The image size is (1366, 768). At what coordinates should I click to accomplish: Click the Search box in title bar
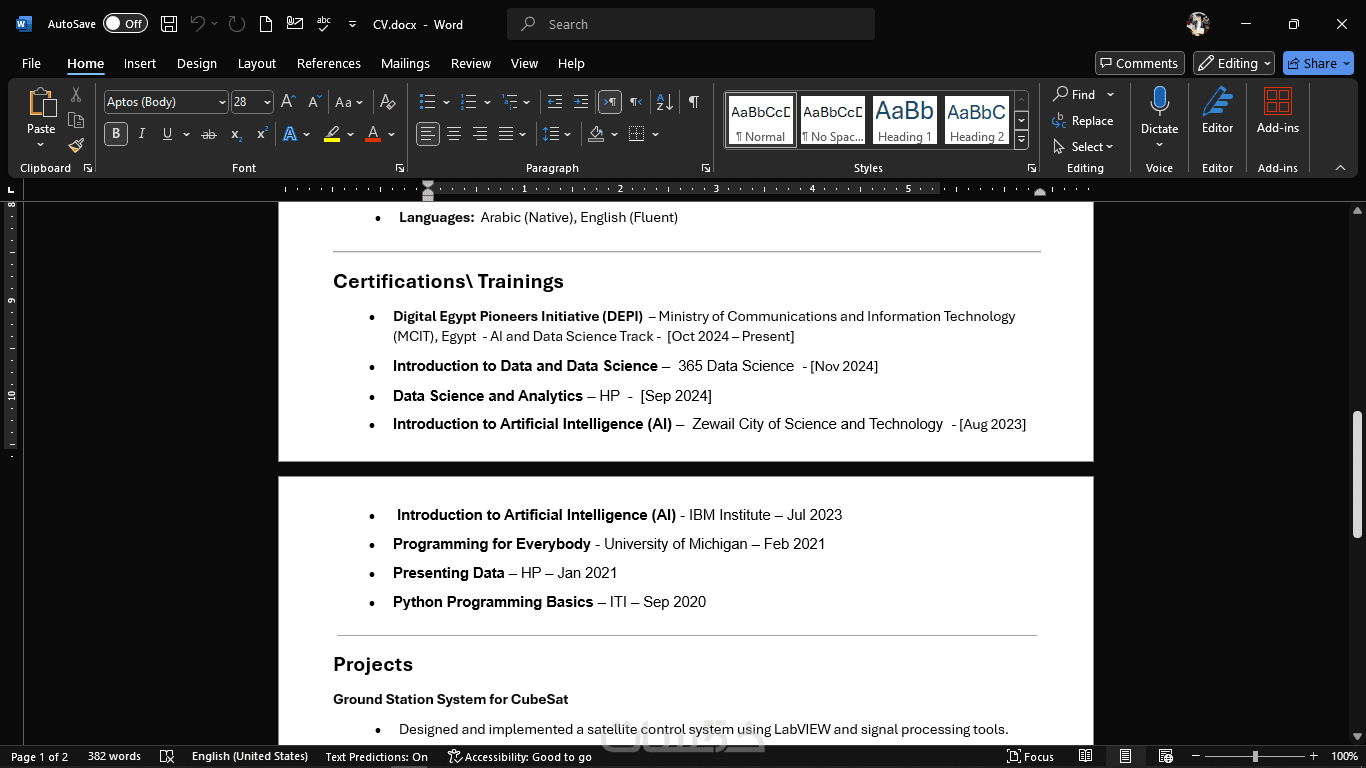click(x=690, y=24)
